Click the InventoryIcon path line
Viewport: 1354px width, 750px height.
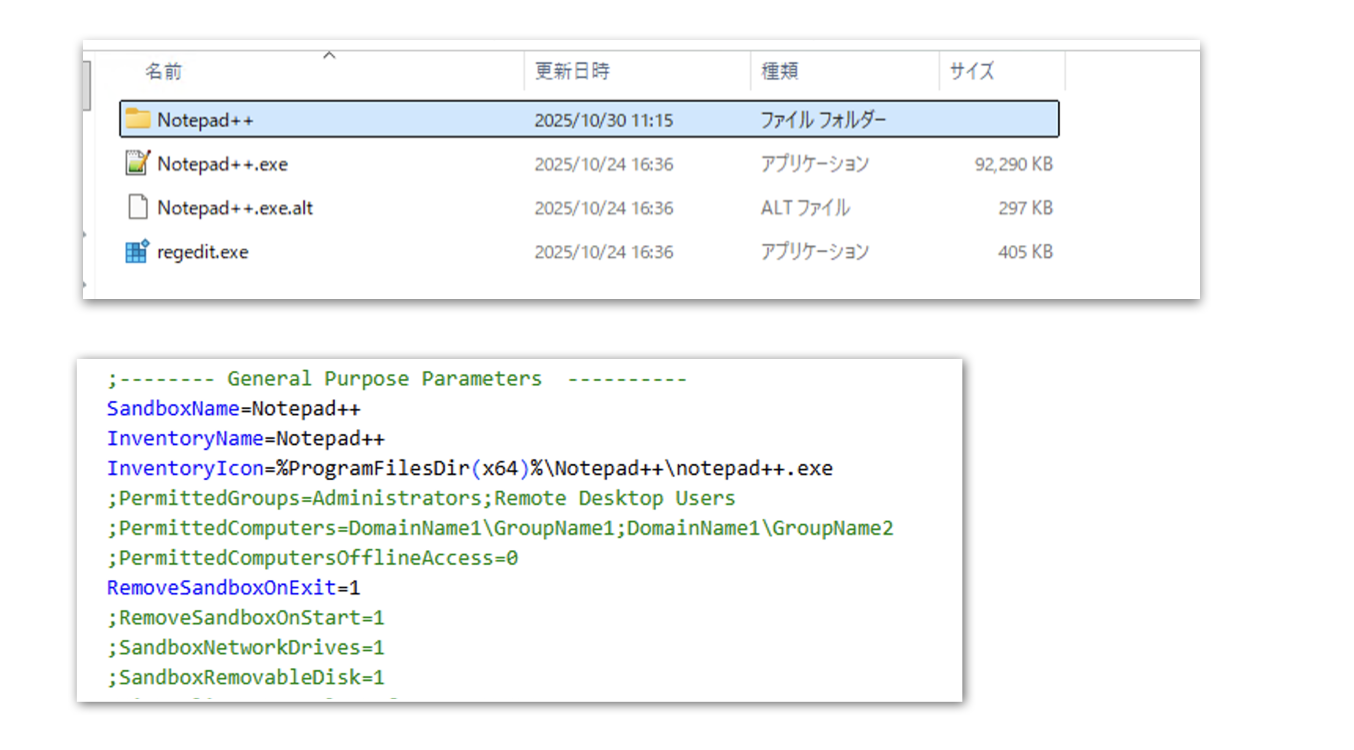[469, 468]
